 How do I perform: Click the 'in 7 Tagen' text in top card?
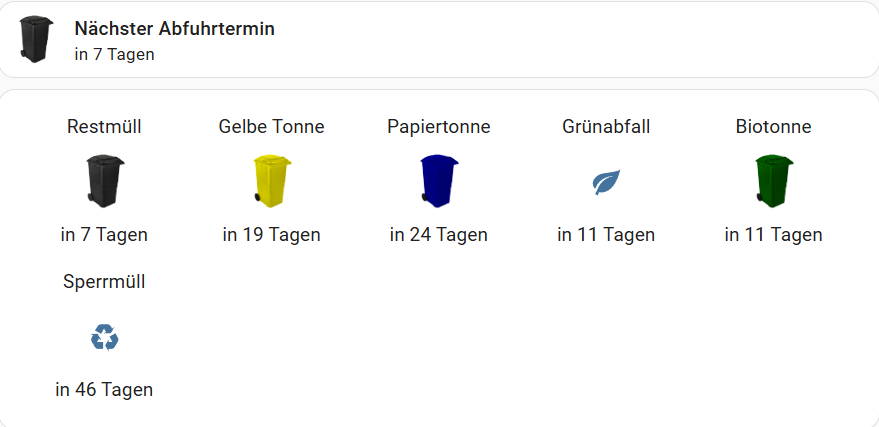point(114,55)
